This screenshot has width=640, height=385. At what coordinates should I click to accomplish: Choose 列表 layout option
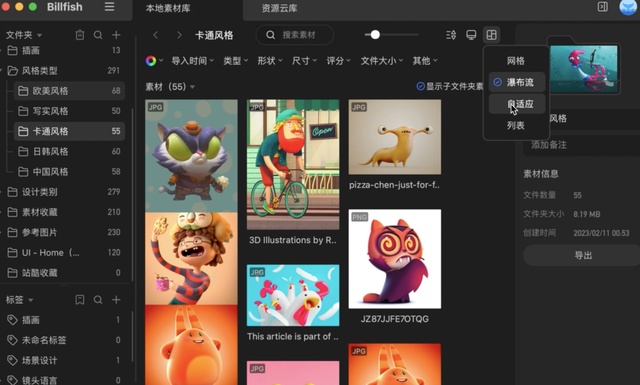coord(517,126)
